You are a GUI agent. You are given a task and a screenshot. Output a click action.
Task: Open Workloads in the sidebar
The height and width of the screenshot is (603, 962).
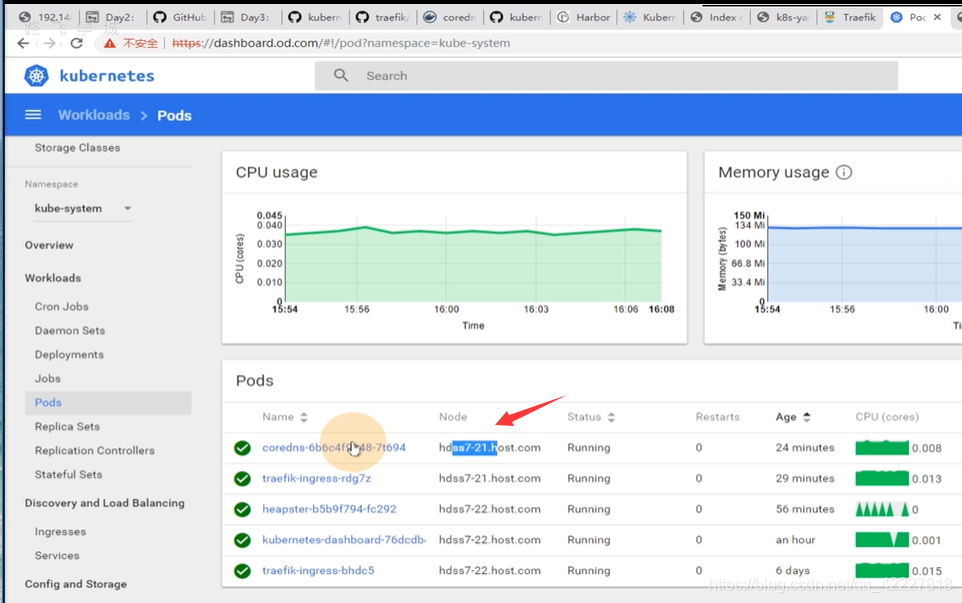53,278
